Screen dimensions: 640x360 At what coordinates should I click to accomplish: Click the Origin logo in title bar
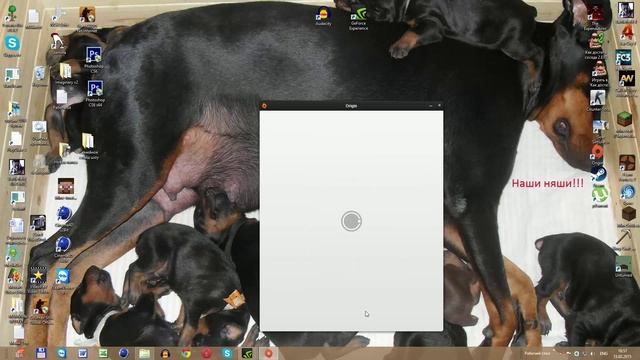pyautogui.click(x=264, y=106)
